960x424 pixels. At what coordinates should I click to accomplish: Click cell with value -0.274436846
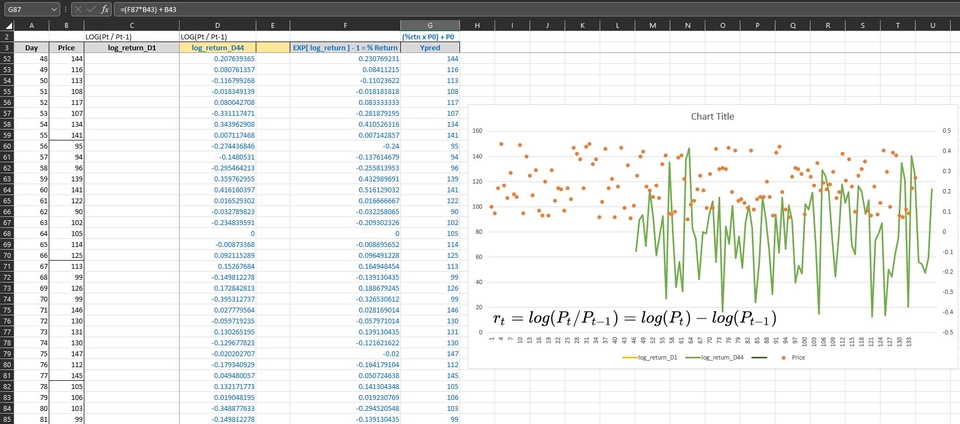click(x=217, y=146)
